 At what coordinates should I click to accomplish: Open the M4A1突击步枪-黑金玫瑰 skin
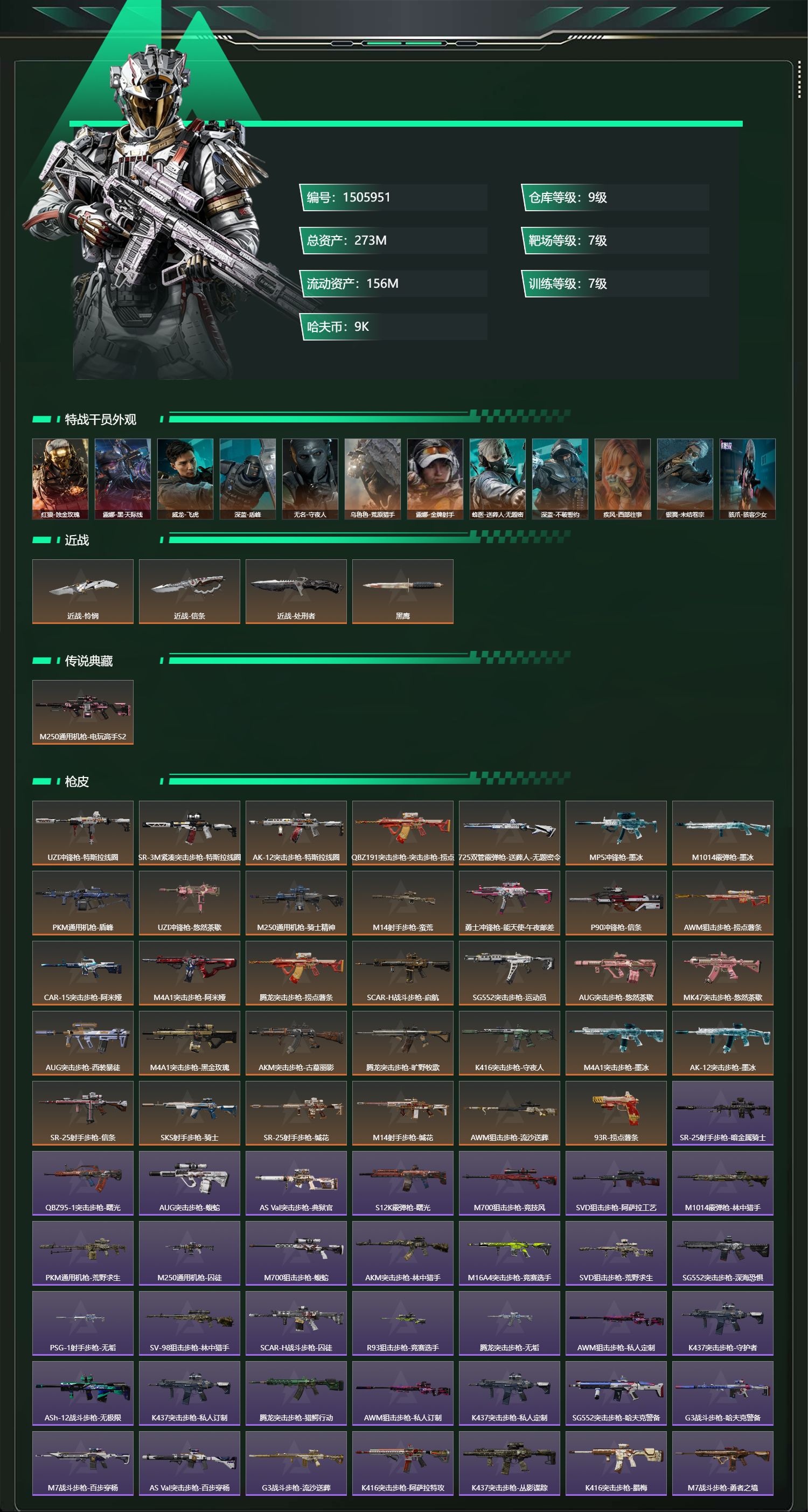(190, 1043)
